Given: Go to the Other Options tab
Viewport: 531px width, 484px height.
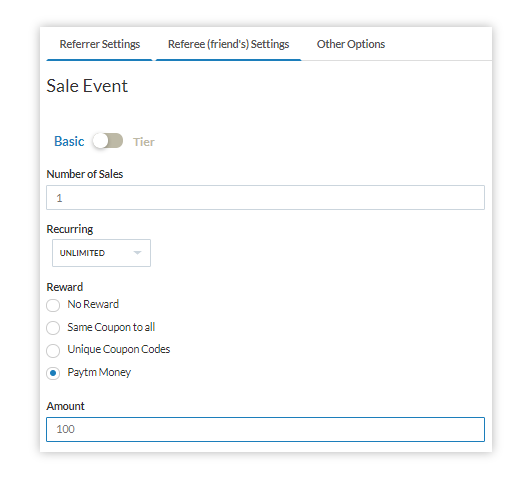Looking at the screenshot, I should click(x=351, y=44).
